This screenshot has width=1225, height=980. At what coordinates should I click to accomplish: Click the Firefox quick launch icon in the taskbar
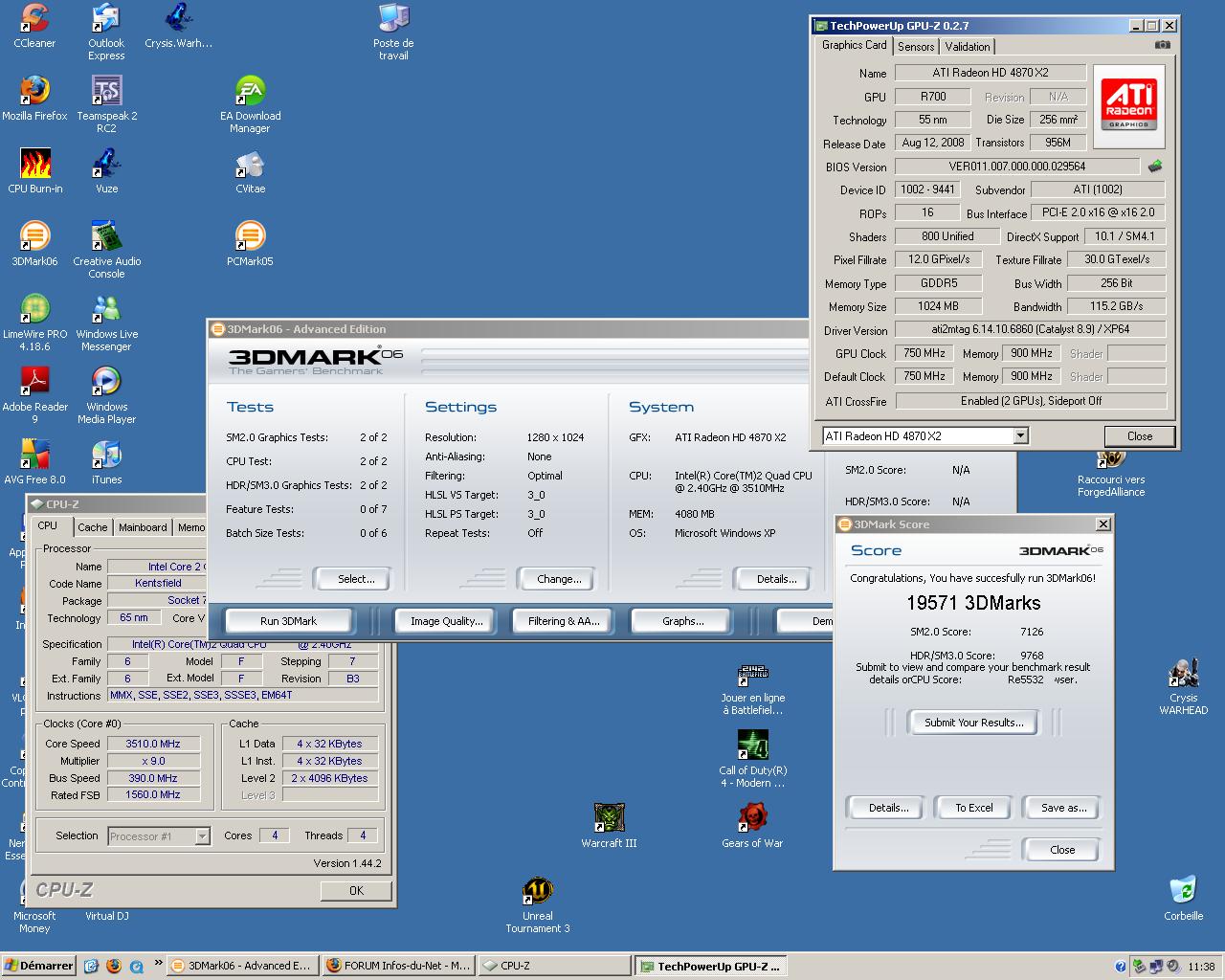point(114,967)
